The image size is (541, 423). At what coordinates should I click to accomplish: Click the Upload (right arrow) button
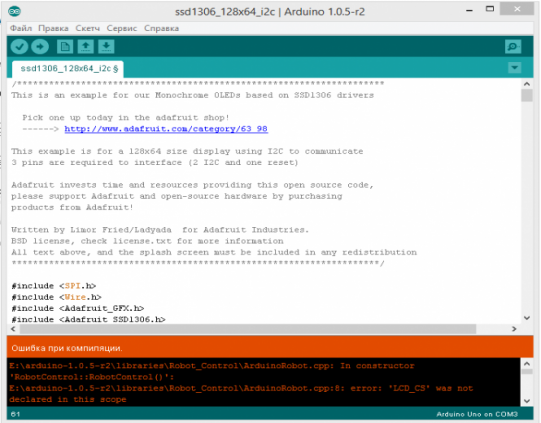(x=40, y=47)
